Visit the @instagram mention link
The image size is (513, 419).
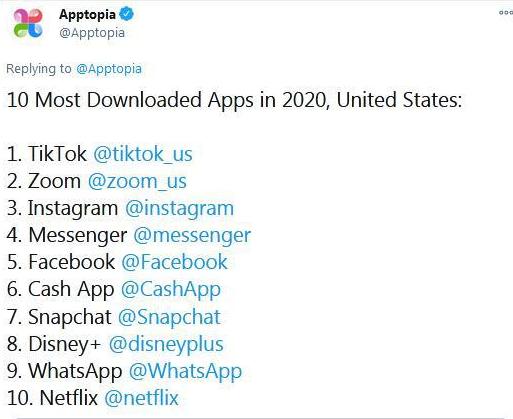coord(179,208)
